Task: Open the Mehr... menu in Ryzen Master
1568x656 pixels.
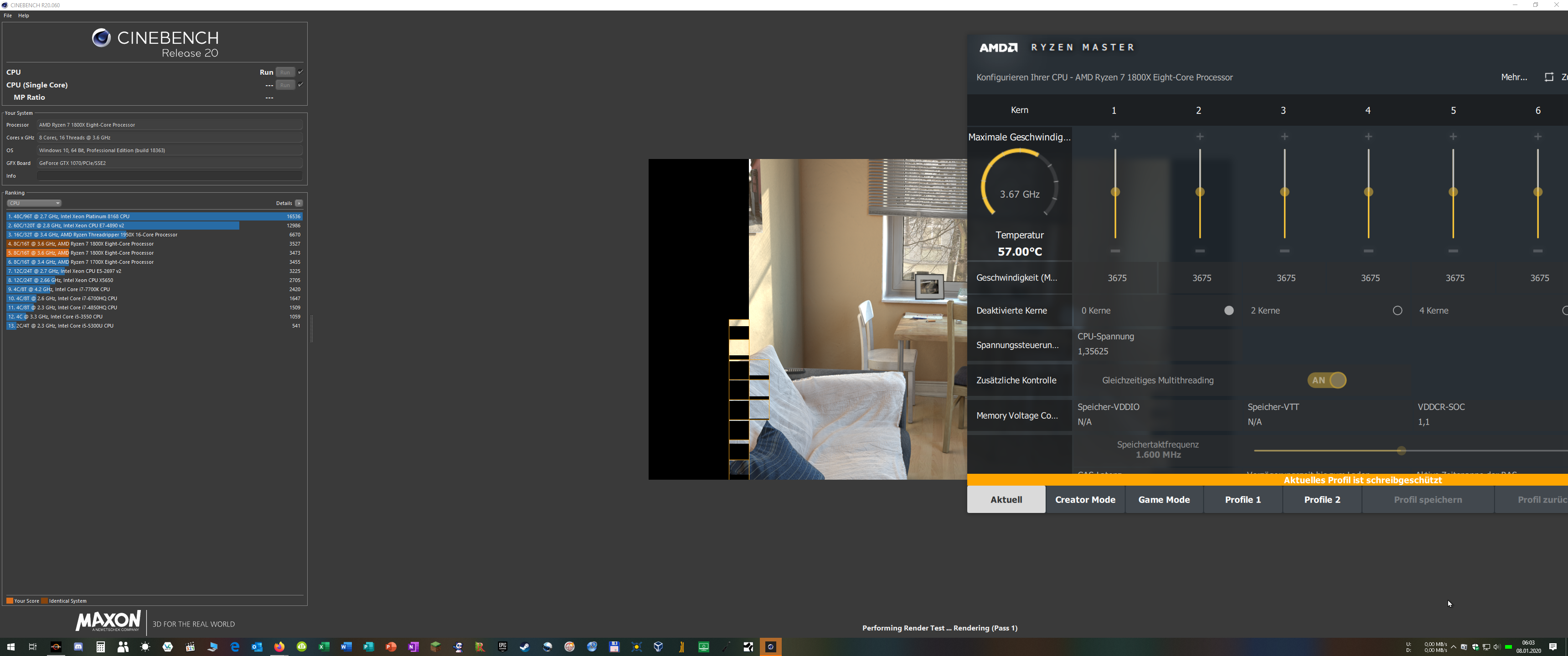Action: 1513,77
